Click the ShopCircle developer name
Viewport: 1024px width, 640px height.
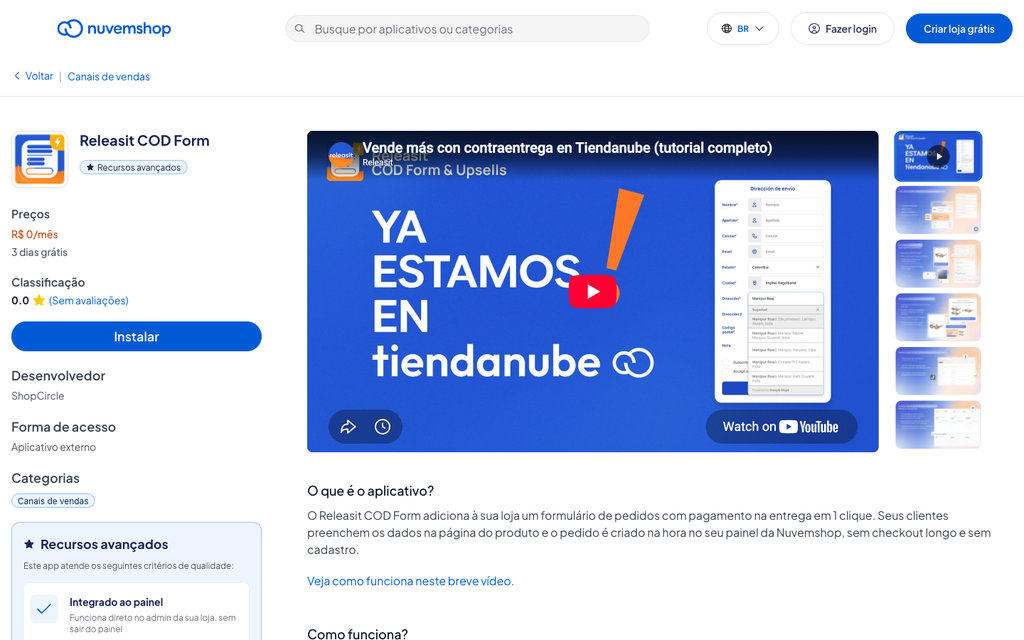click(38, 396)
